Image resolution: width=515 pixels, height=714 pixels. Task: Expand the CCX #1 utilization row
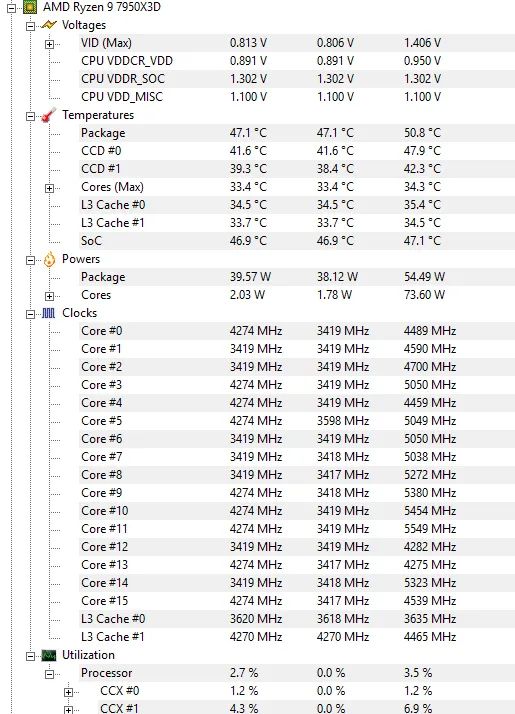point(68,710)
